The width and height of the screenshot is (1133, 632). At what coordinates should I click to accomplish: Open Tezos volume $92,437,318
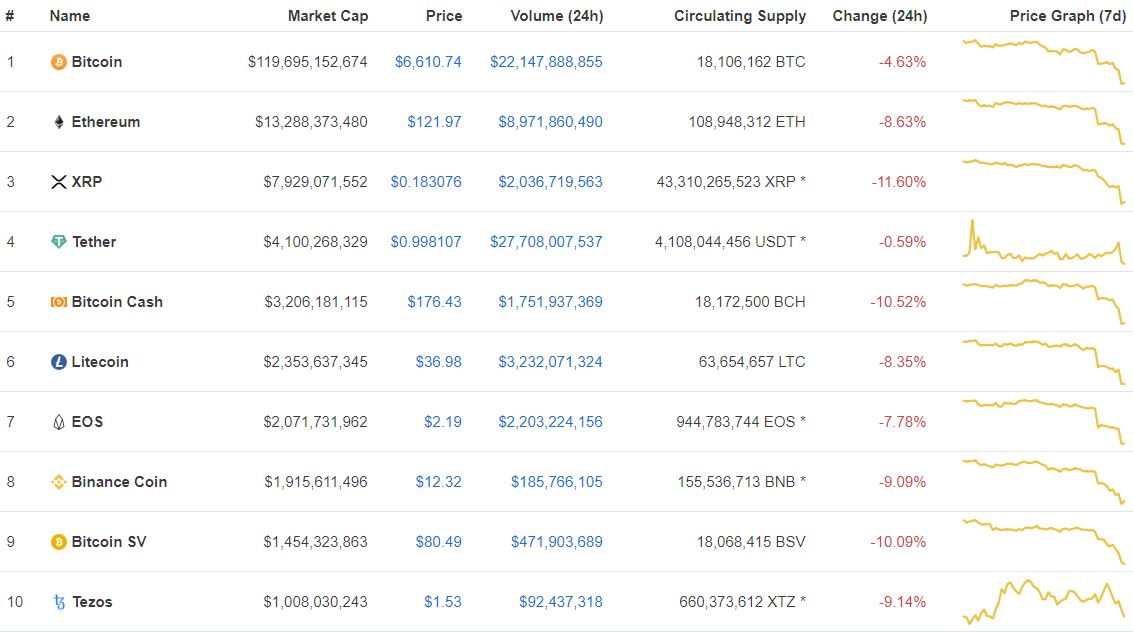pyautogui.click(x=561, y=602)
